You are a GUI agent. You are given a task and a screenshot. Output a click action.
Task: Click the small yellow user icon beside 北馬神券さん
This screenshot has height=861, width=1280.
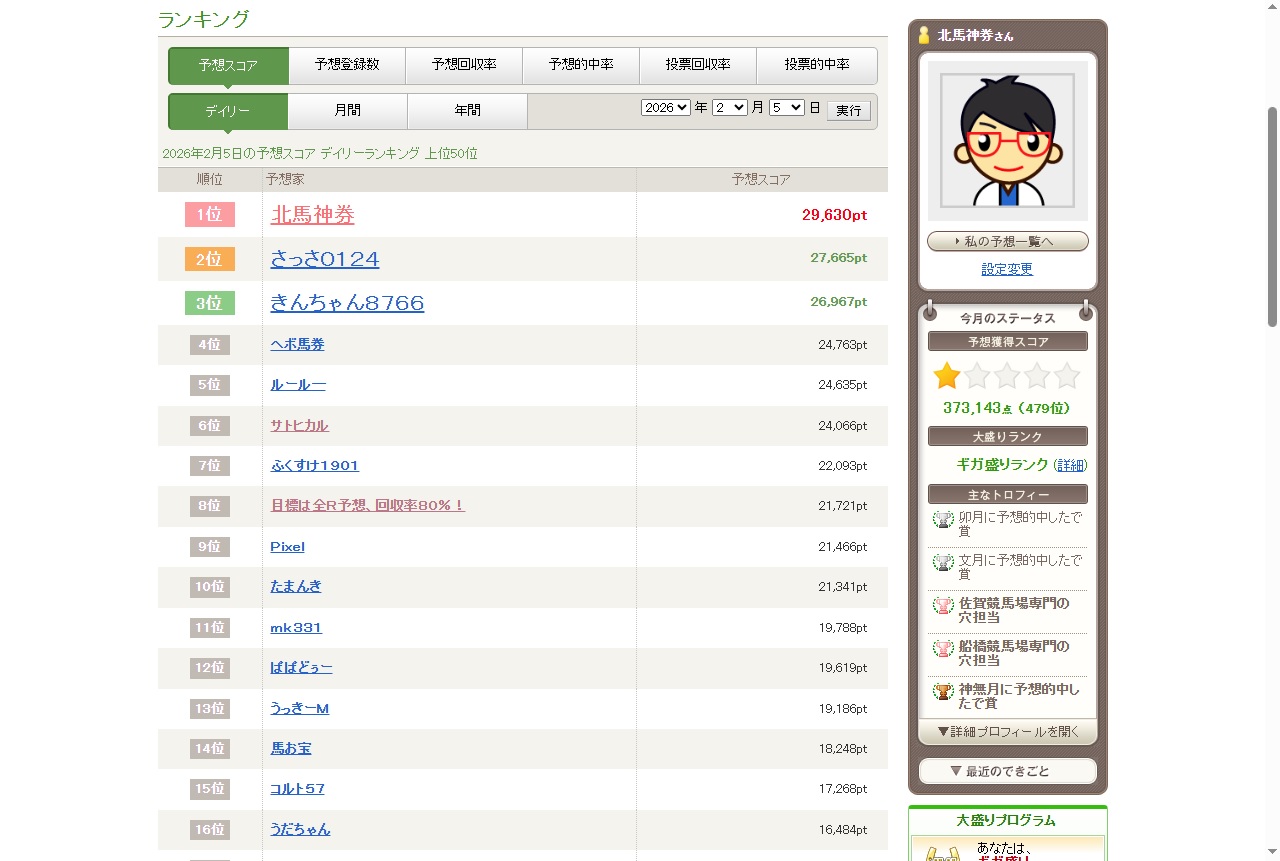924,35
